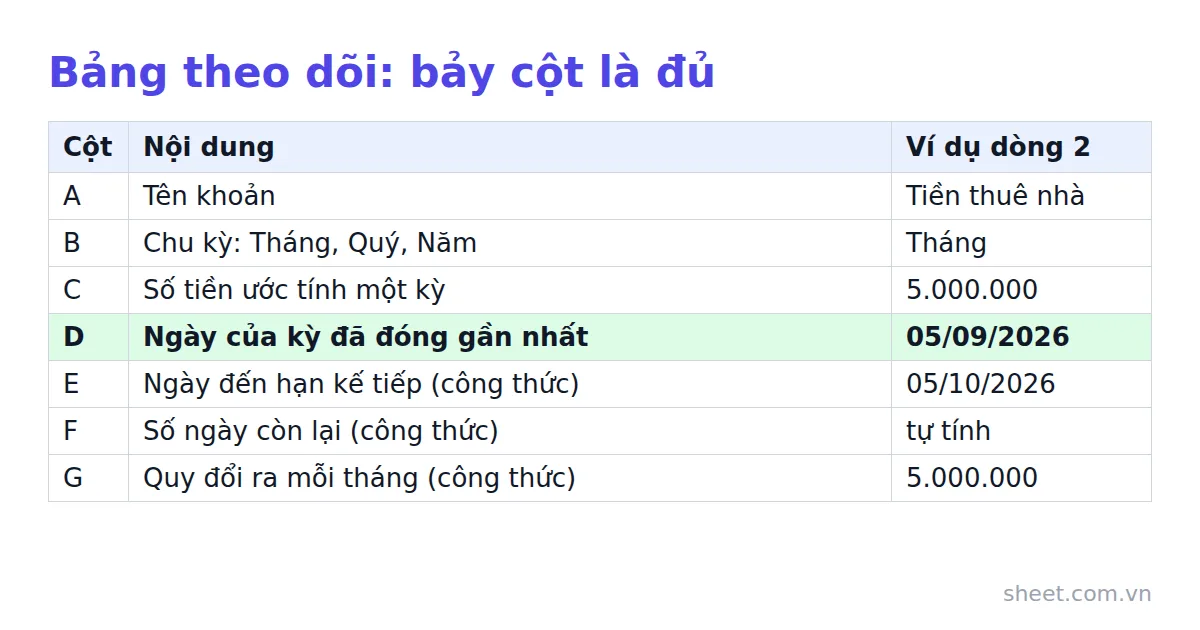This screenshot has width=1200, height=630.
Task: Click cell with letter E
Action: coord(88,384)
